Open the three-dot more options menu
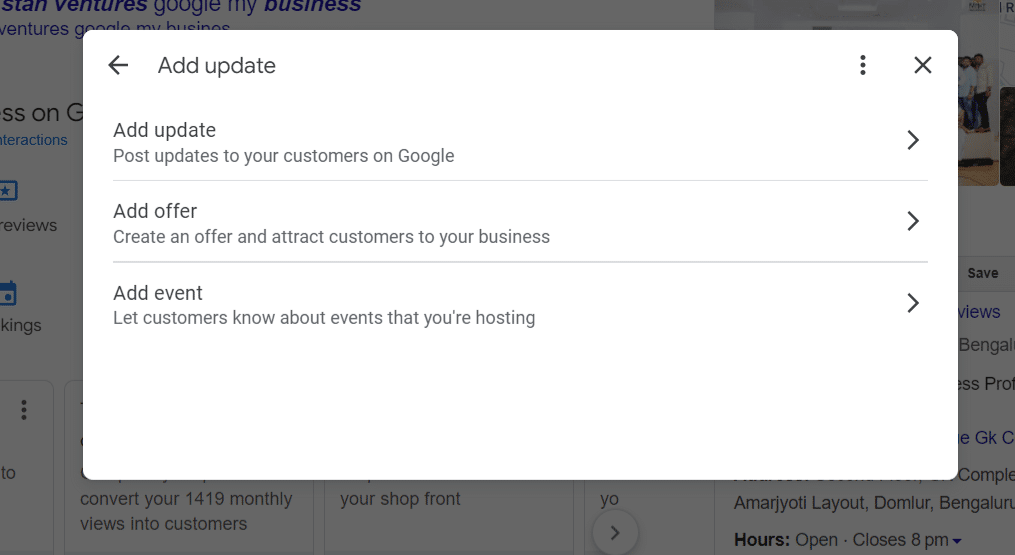Viewport: 1015px width, 555px height. tap(863, 66)
